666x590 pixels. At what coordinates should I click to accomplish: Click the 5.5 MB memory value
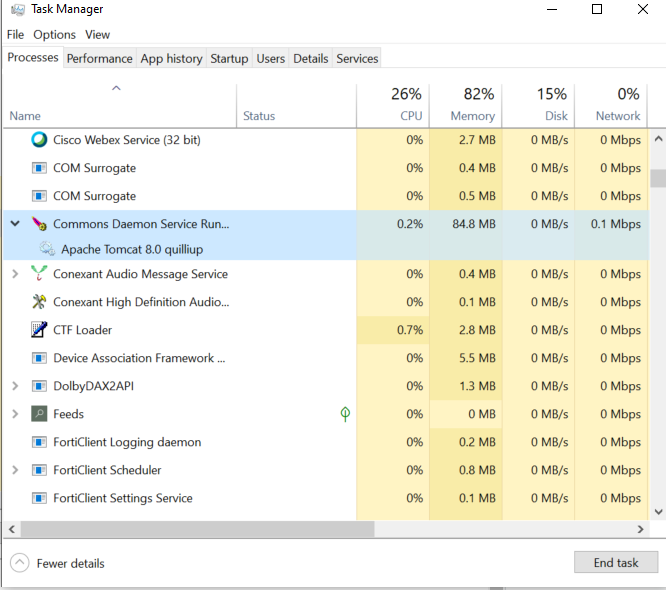coord(477,358)
